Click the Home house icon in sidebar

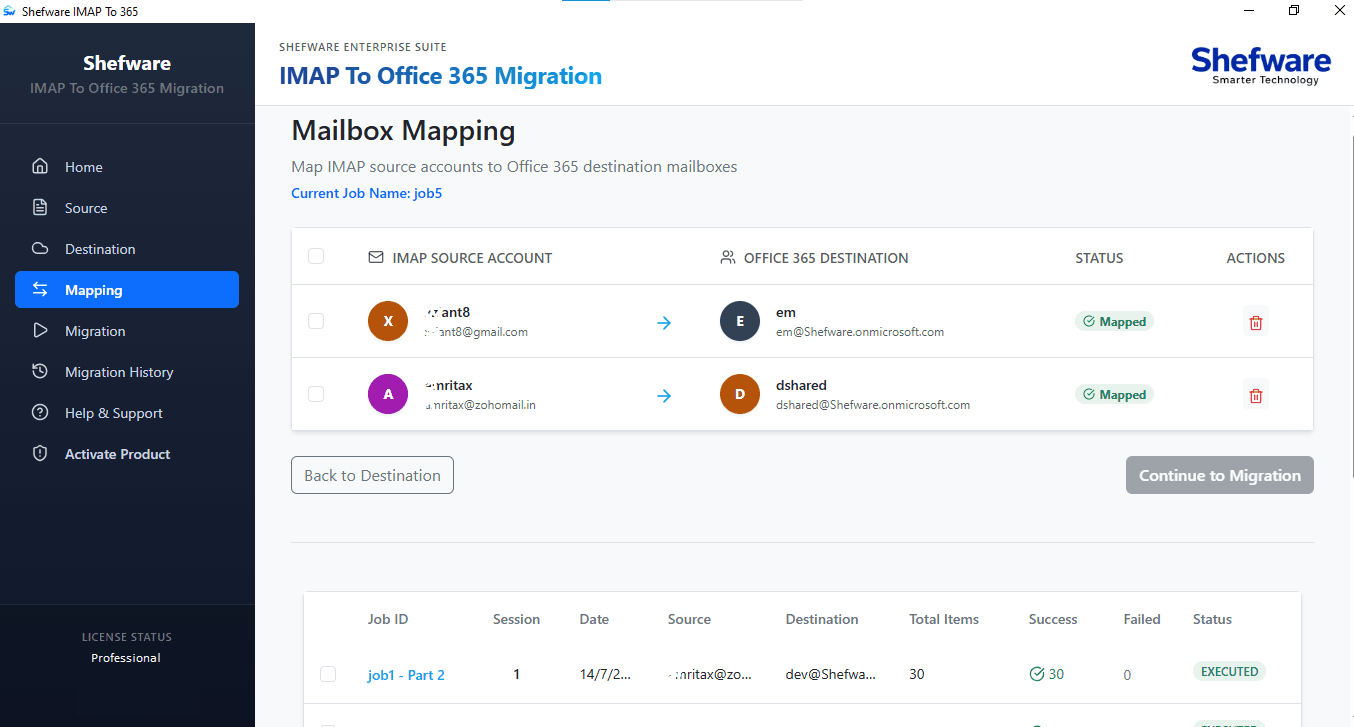pos(40,166)
